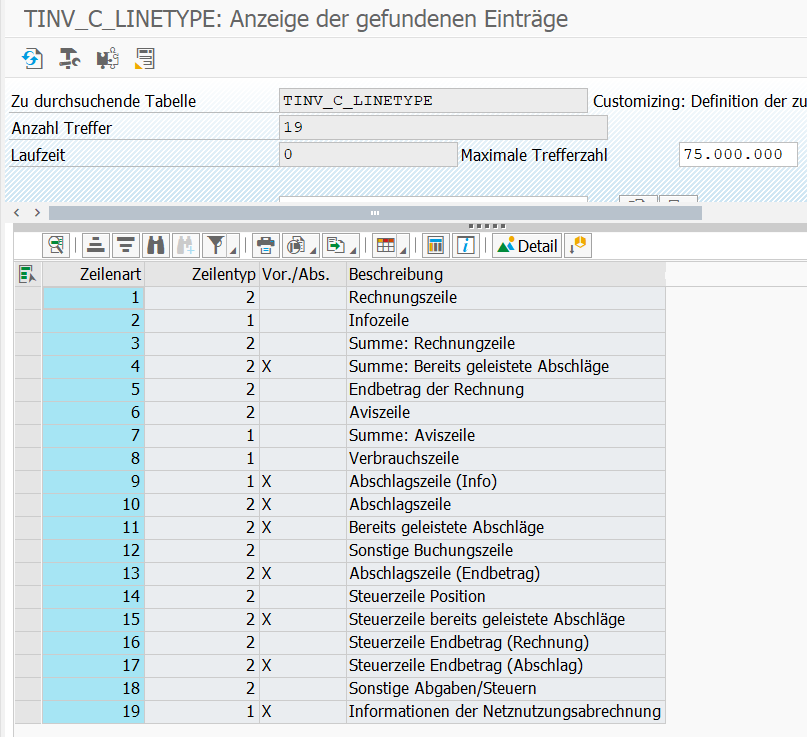Viewport: 807px width, 737px height.
Task: Click the refresh icon in top toolbar
Action: click(32, 59)
